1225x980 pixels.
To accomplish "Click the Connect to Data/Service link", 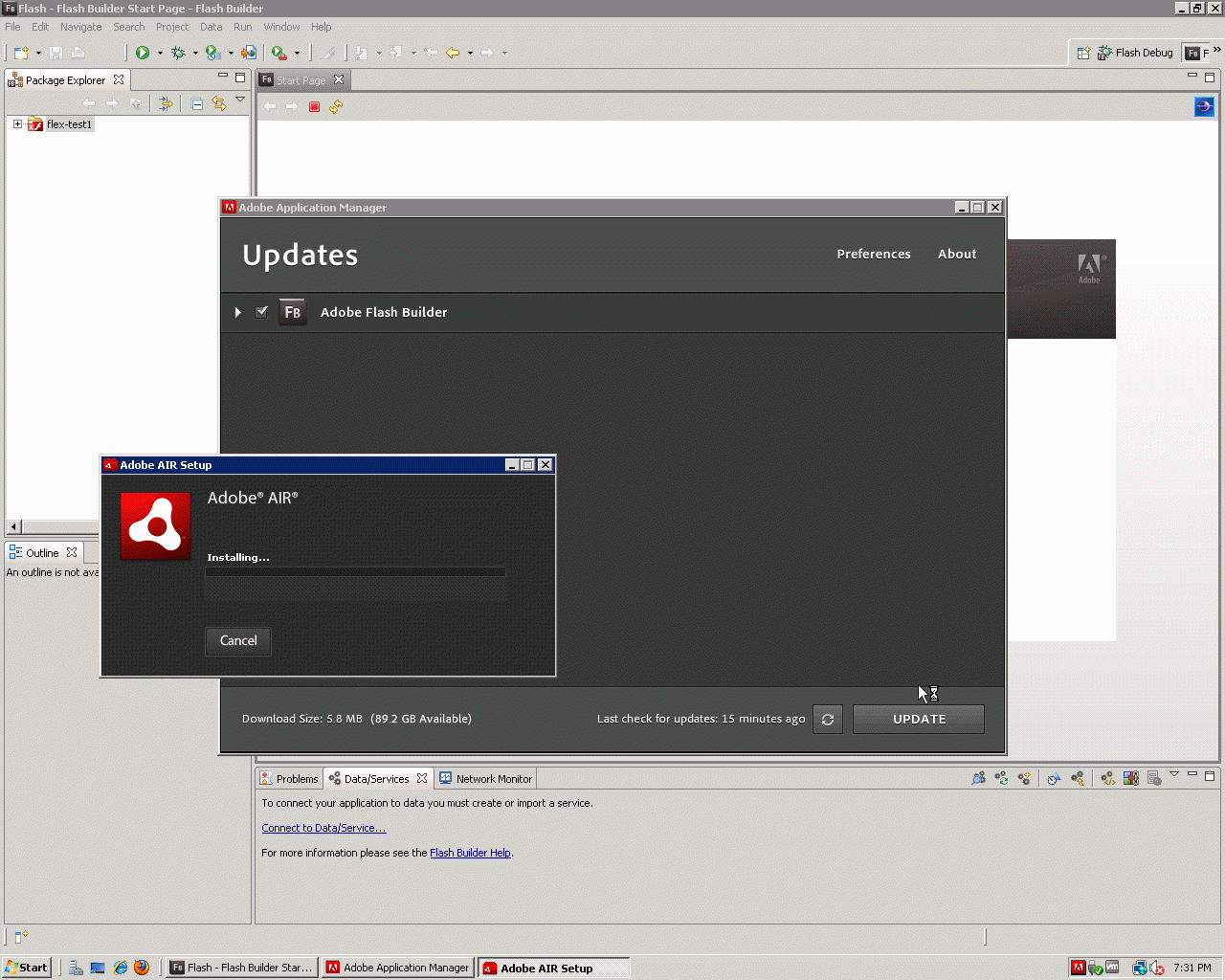I will point(323,828).
